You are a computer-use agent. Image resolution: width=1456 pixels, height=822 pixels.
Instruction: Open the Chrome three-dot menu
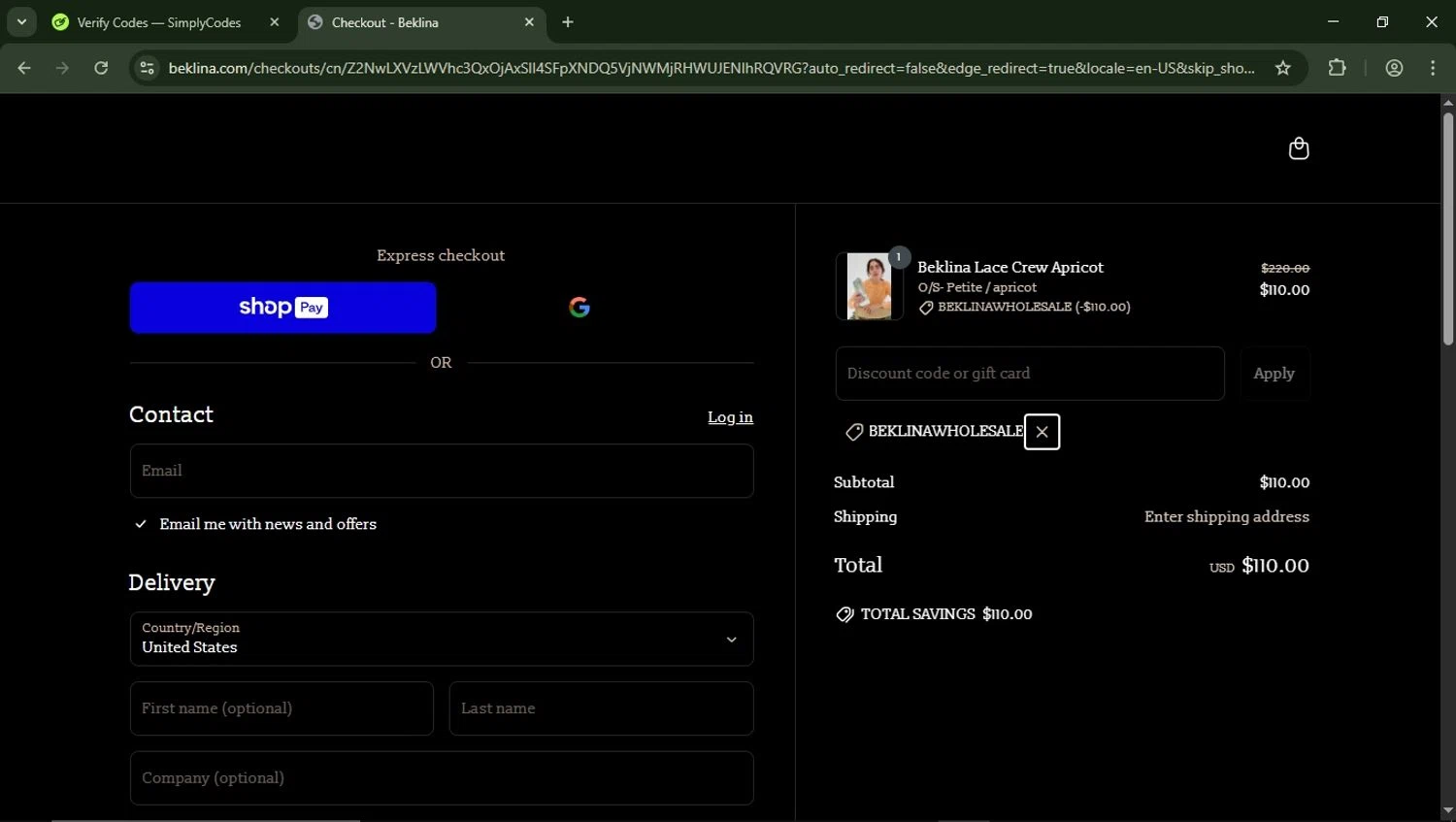1433,68
